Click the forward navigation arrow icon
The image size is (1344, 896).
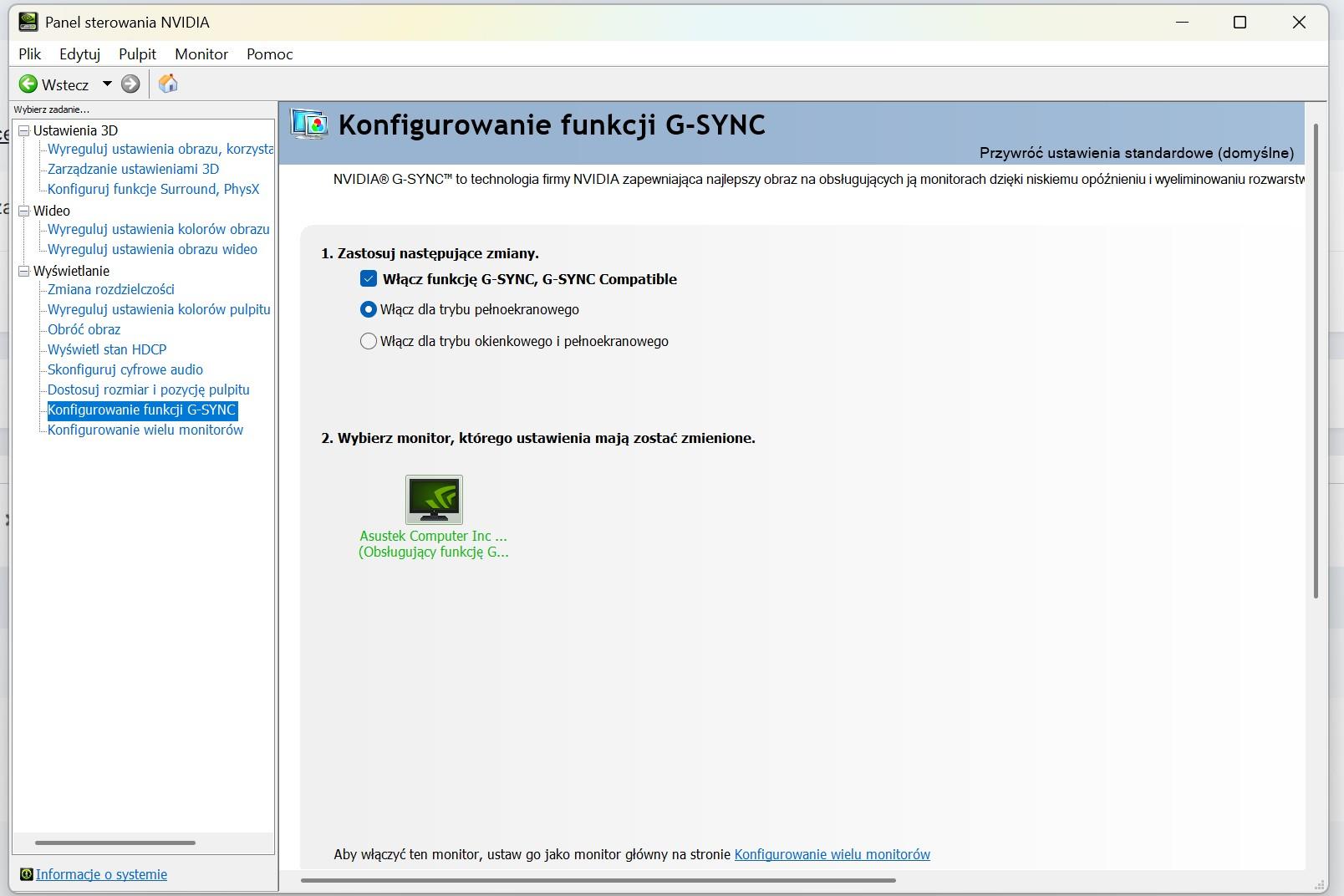130,84
